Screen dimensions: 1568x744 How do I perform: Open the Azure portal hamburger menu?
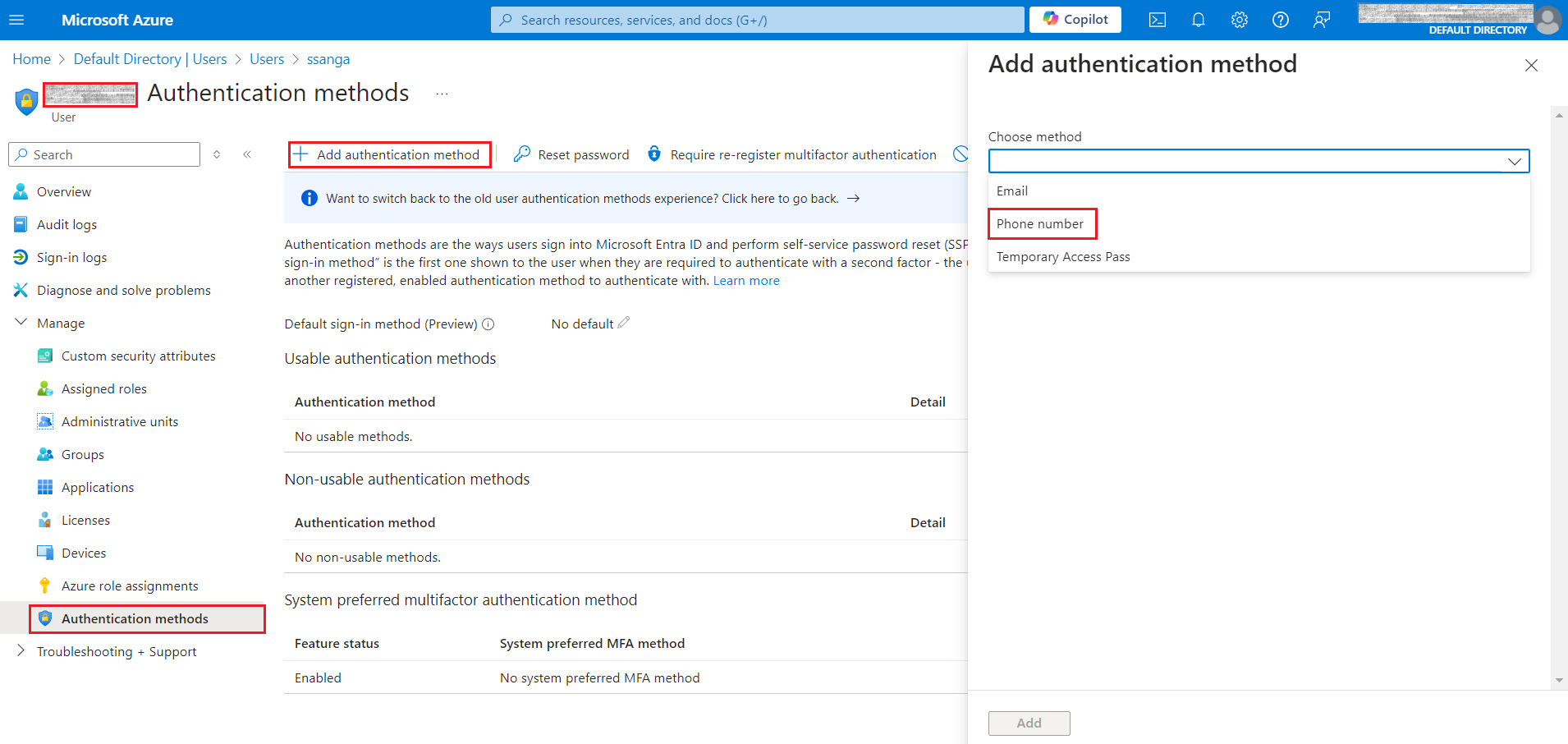tap(16, 20)
